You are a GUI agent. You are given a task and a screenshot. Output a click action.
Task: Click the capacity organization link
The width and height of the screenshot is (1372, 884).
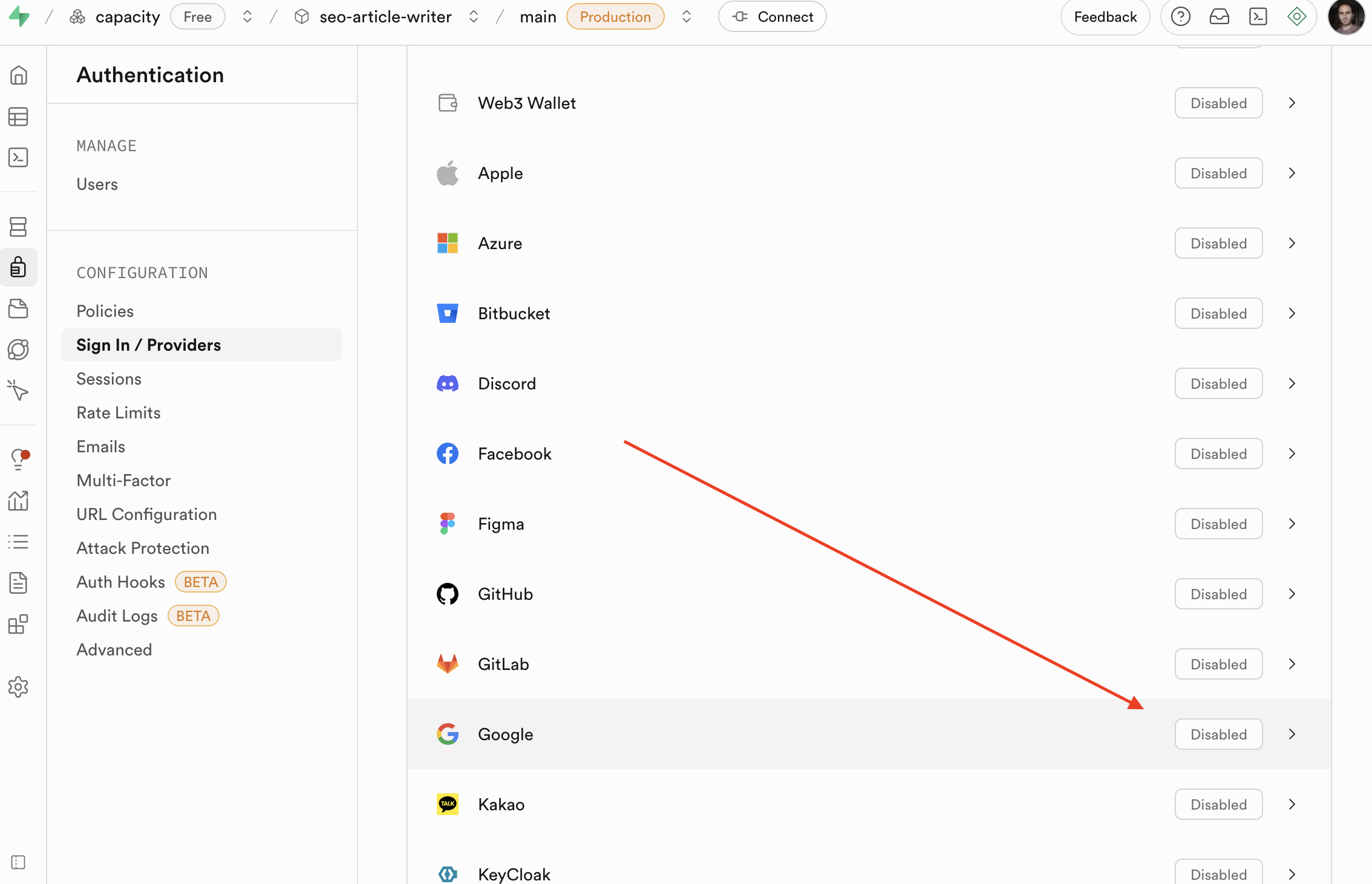(128, 17)
